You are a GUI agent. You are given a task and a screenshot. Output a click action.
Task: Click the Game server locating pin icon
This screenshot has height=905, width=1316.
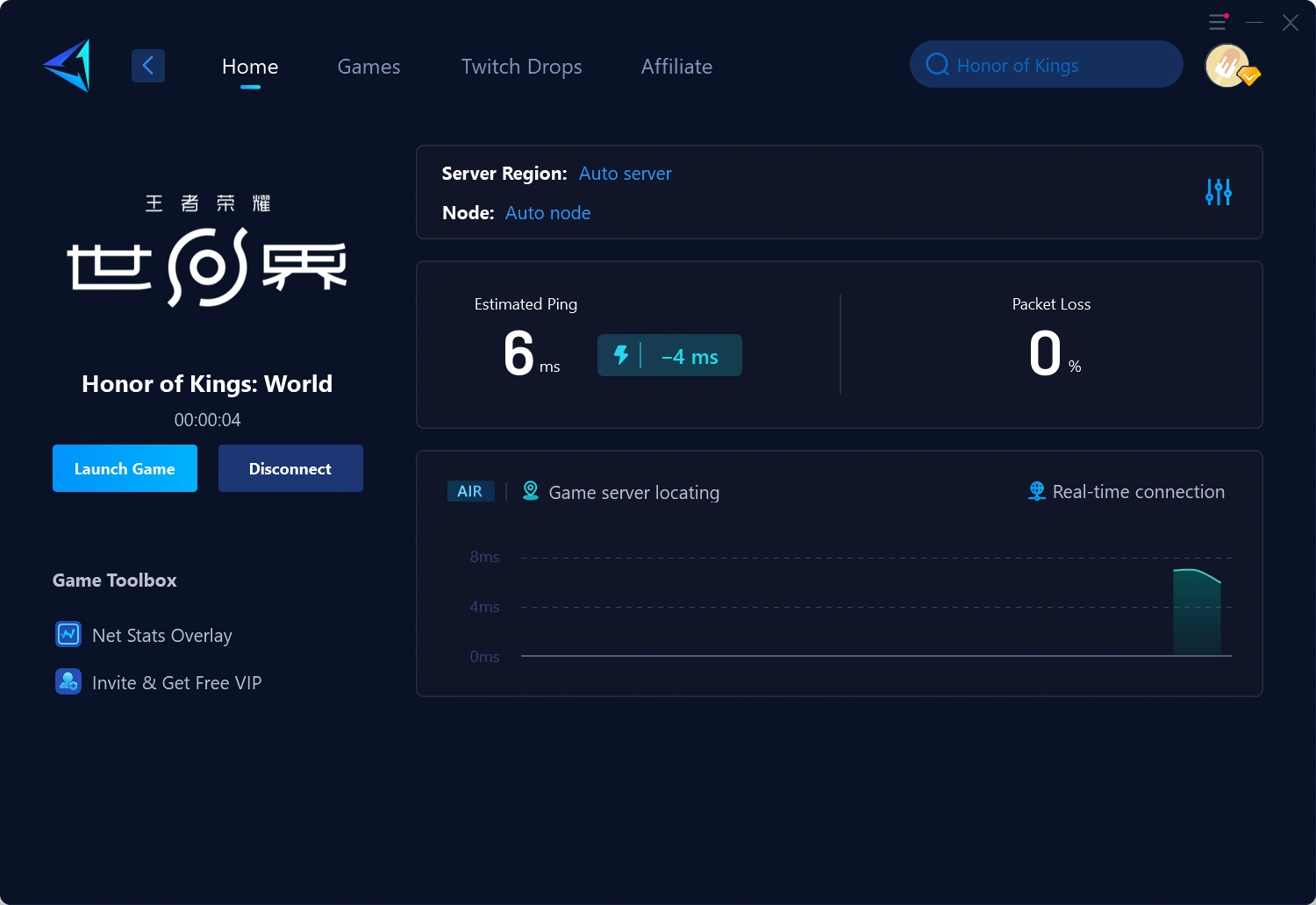click(530, 491)
